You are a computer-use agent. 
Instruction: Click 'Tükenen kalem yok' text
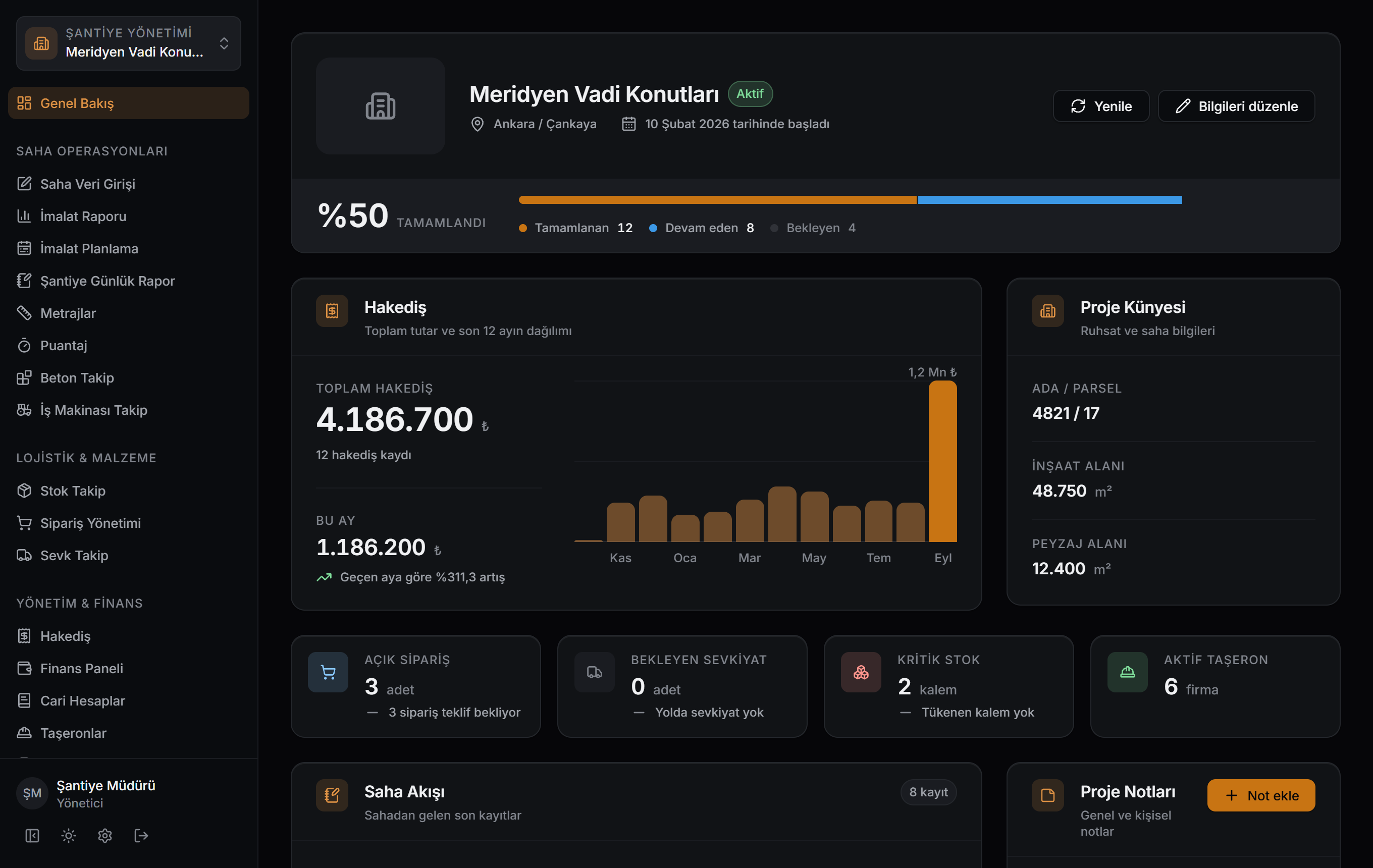[x=978, y=713]
